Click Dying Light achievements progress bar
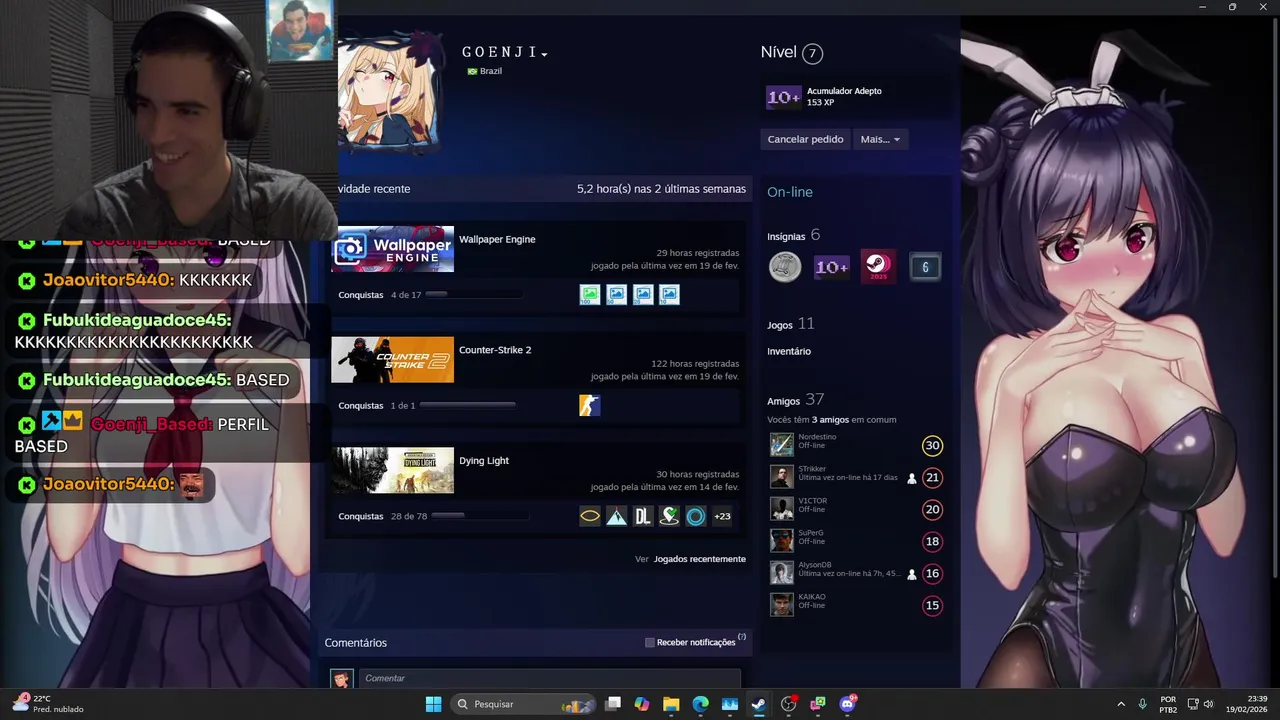This screenshot has width=1280, height=720. pyautogui.click(x=480, y=516)
